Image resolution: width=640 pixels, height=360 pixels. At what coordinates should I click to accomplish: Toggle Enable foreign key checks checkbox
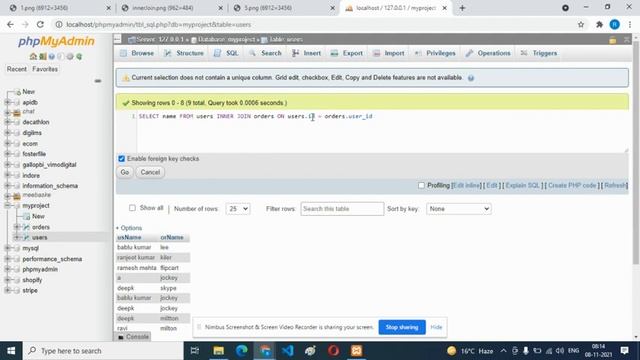pos(122,158)
